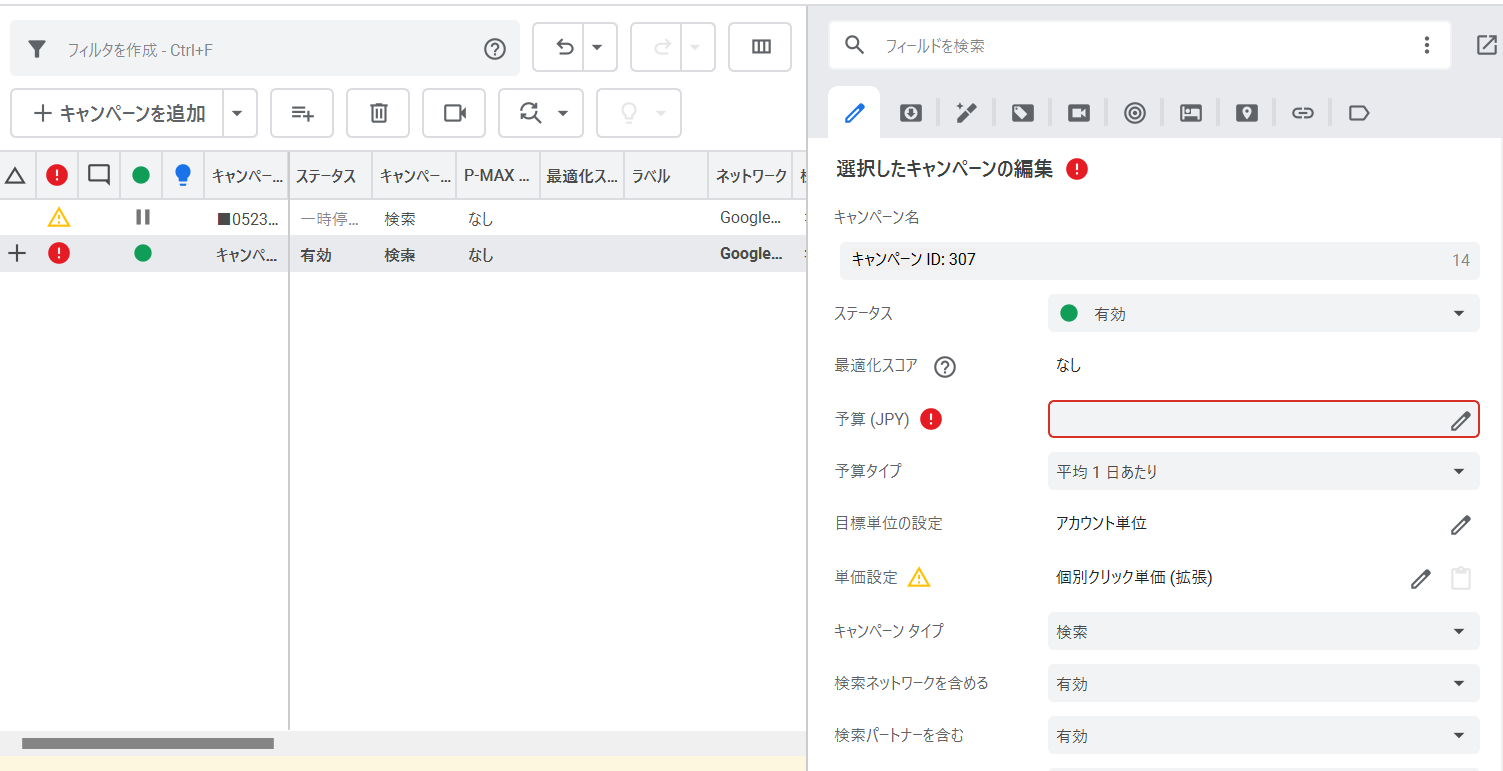Image resolution: width=1503 pixels, height=771 pixels.
Task: Select the location pin tab
Action: [x=1246, y=113]
